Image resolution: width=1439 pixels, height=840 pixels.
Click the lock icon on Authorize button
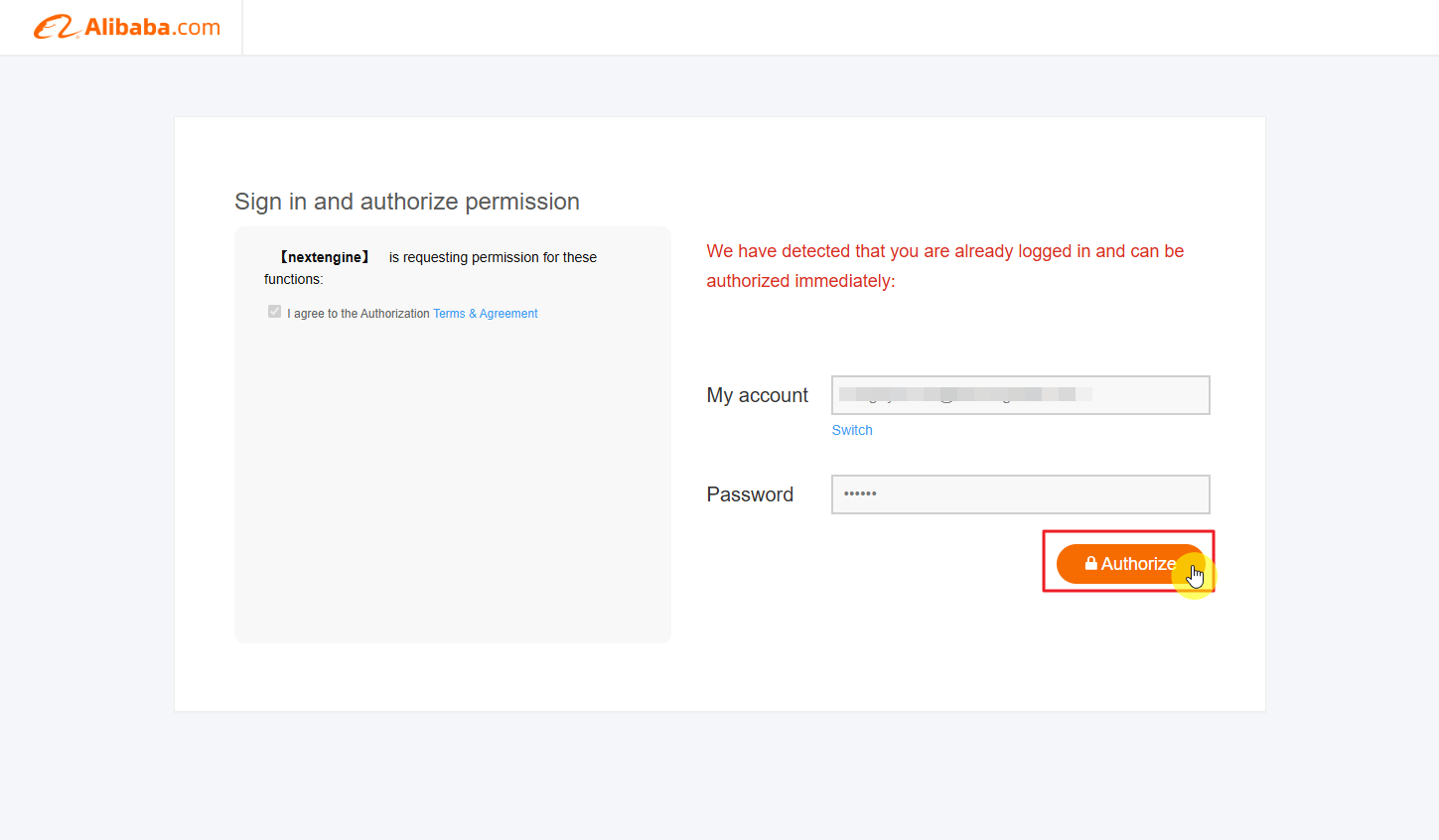[x=1090, y=564]
